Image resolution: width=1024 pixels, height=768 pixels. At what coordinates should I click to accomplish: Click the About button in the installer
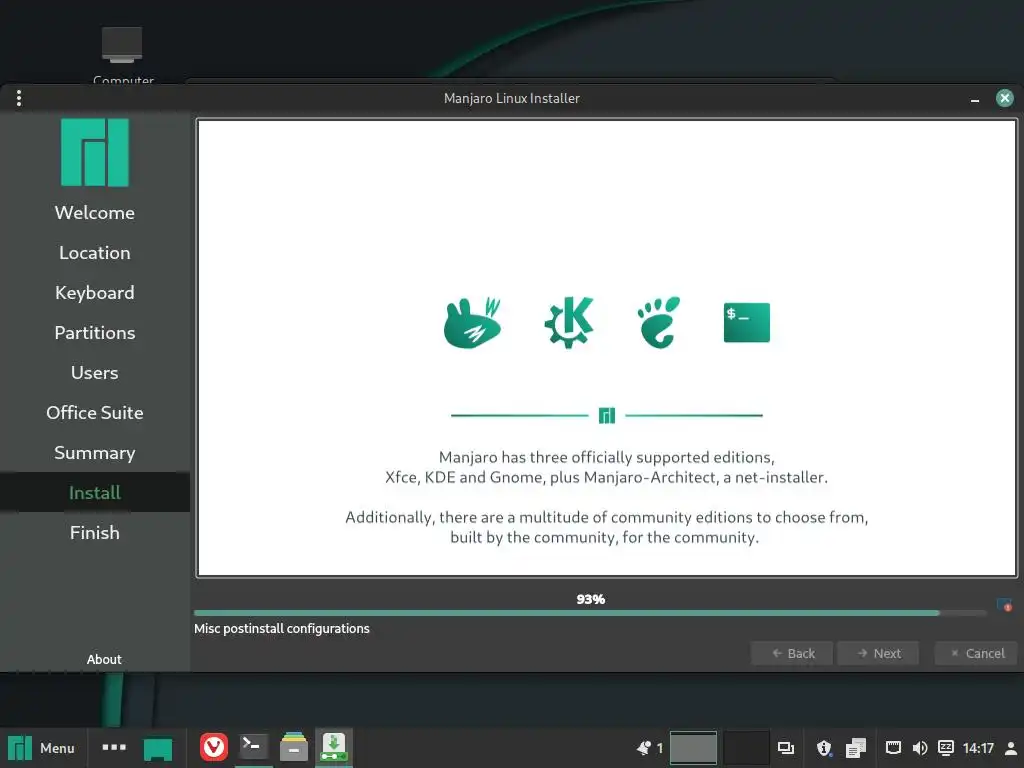pos(104,659)
